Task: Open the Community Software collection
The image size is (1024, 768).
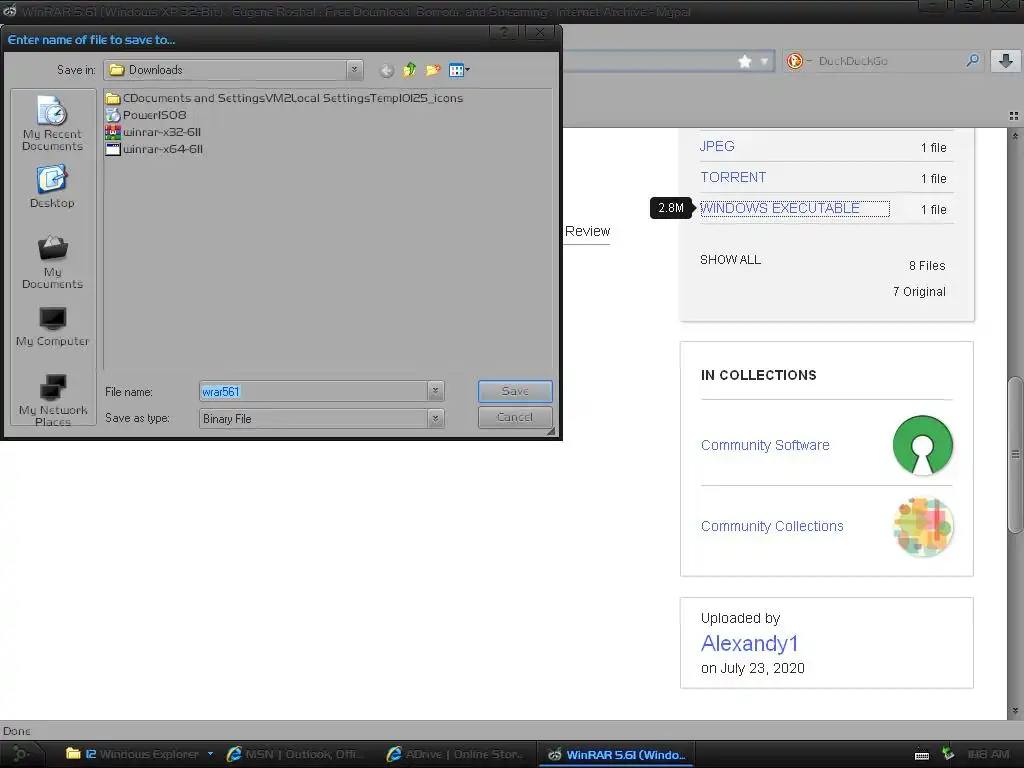Action: click(x=765, y=445)
